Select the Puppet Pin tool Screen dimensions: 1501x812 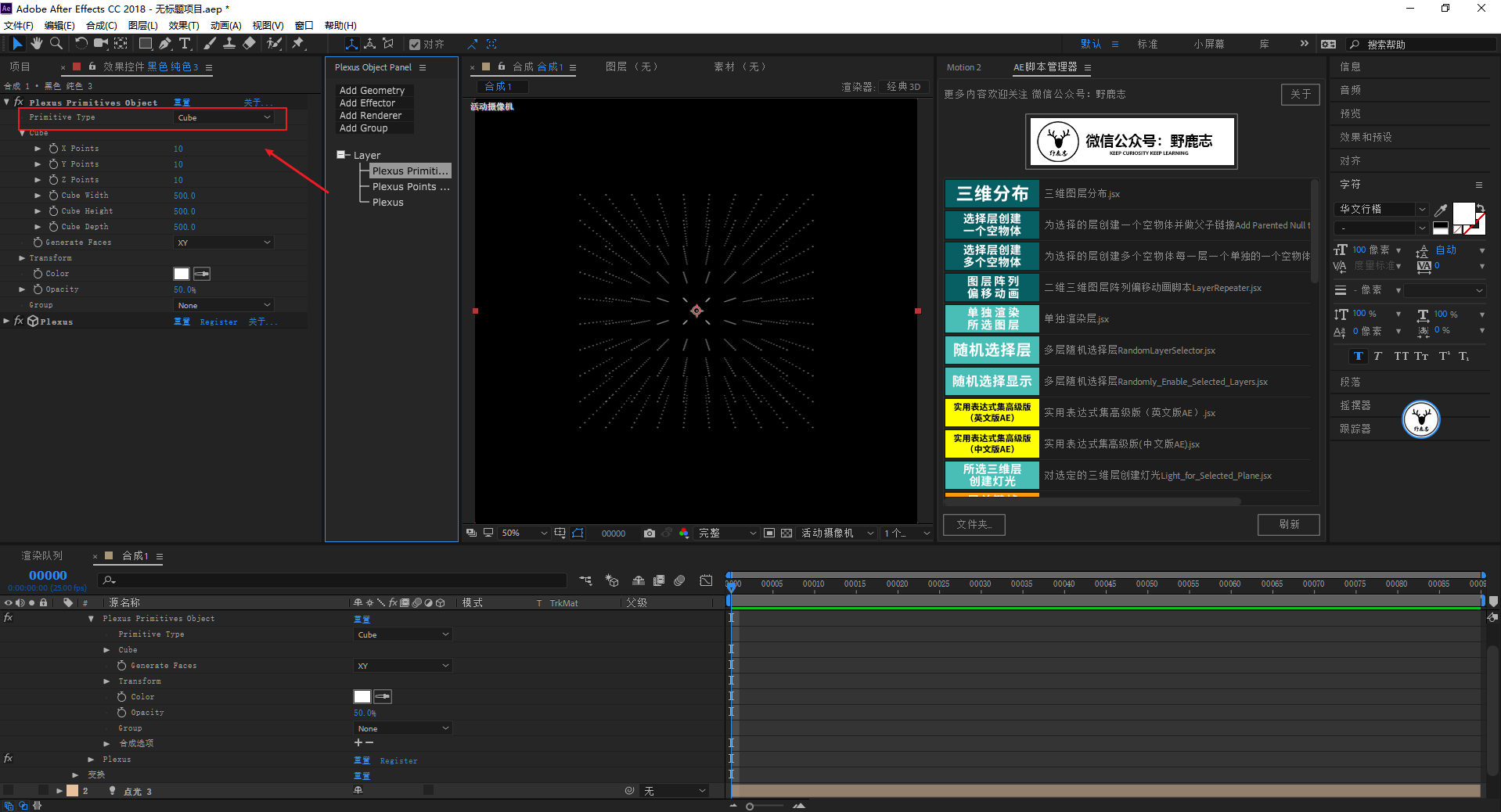click(298, 44)
